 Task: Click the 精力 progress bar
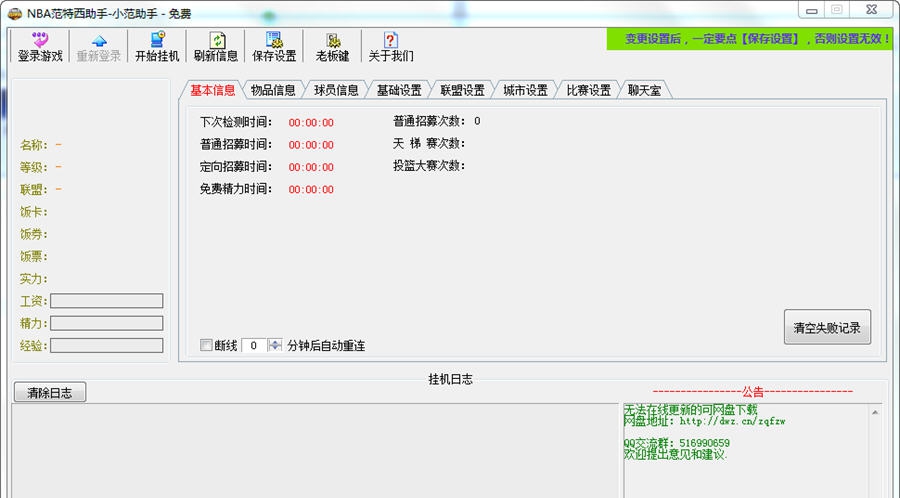tap(107, 323)
